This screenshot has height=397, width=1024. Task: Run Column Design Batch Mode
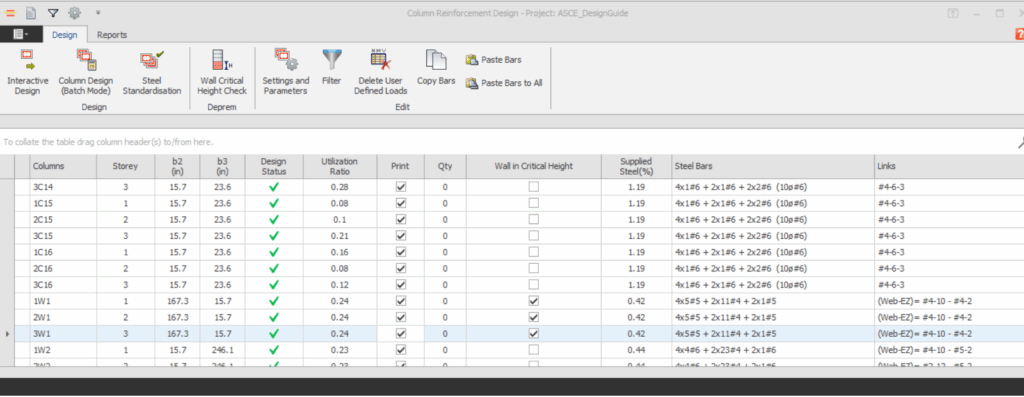86,72
